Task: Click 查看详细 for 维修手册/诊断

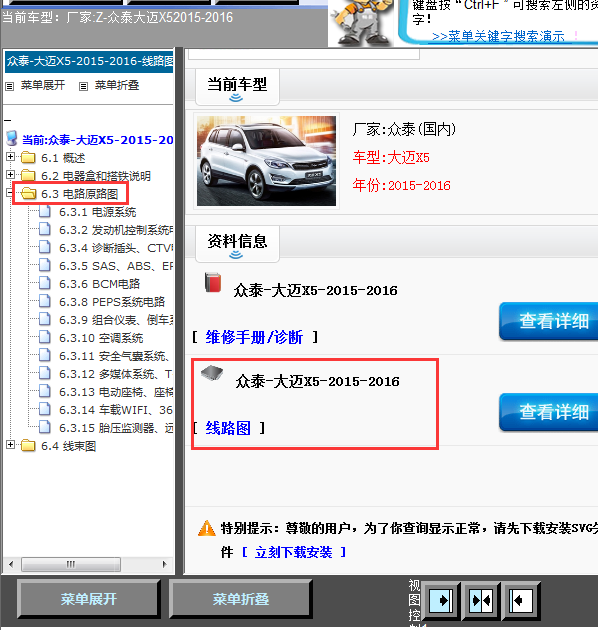Action: [x=549, y=321]
